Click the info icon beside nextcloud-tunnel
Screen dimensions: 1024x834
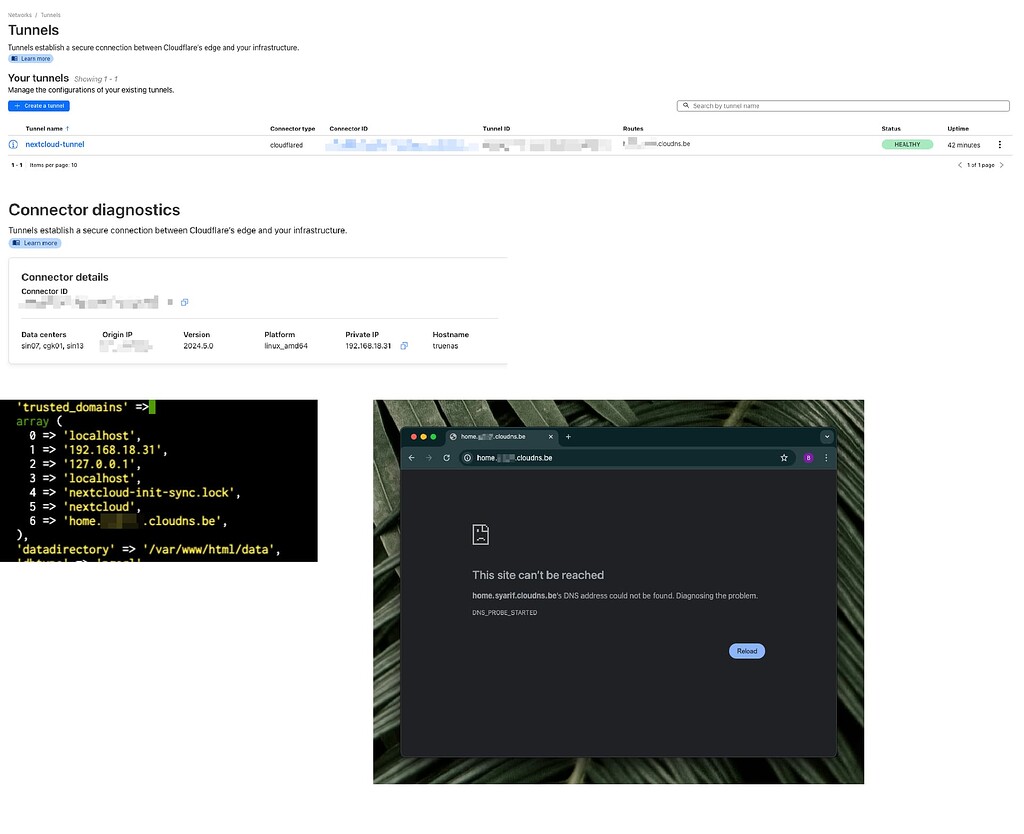click(13, 144)
